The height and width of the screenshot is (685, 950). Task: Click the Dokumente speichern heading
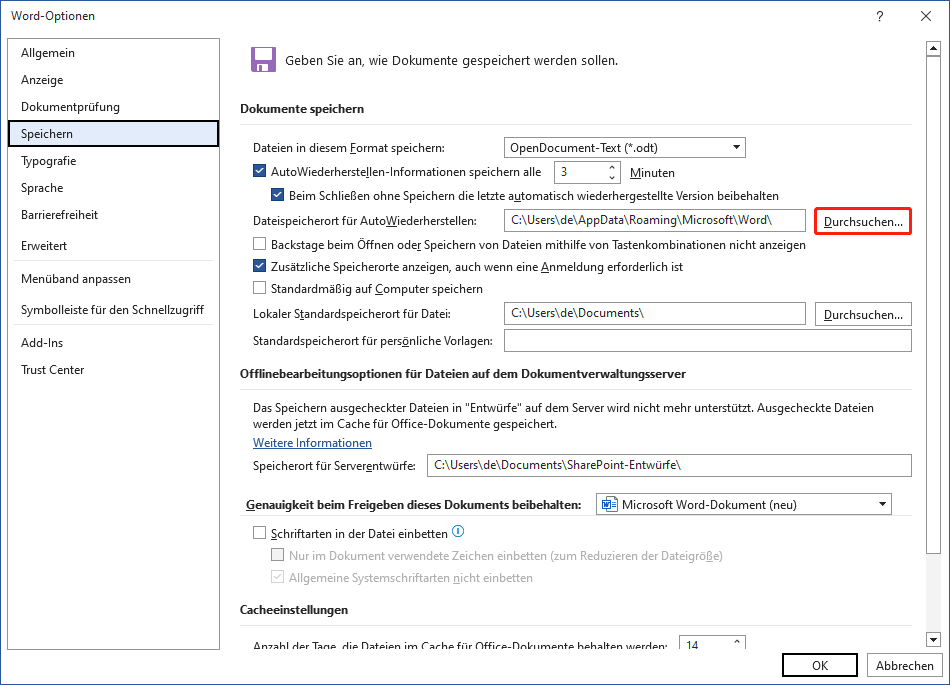pos(302,109)
